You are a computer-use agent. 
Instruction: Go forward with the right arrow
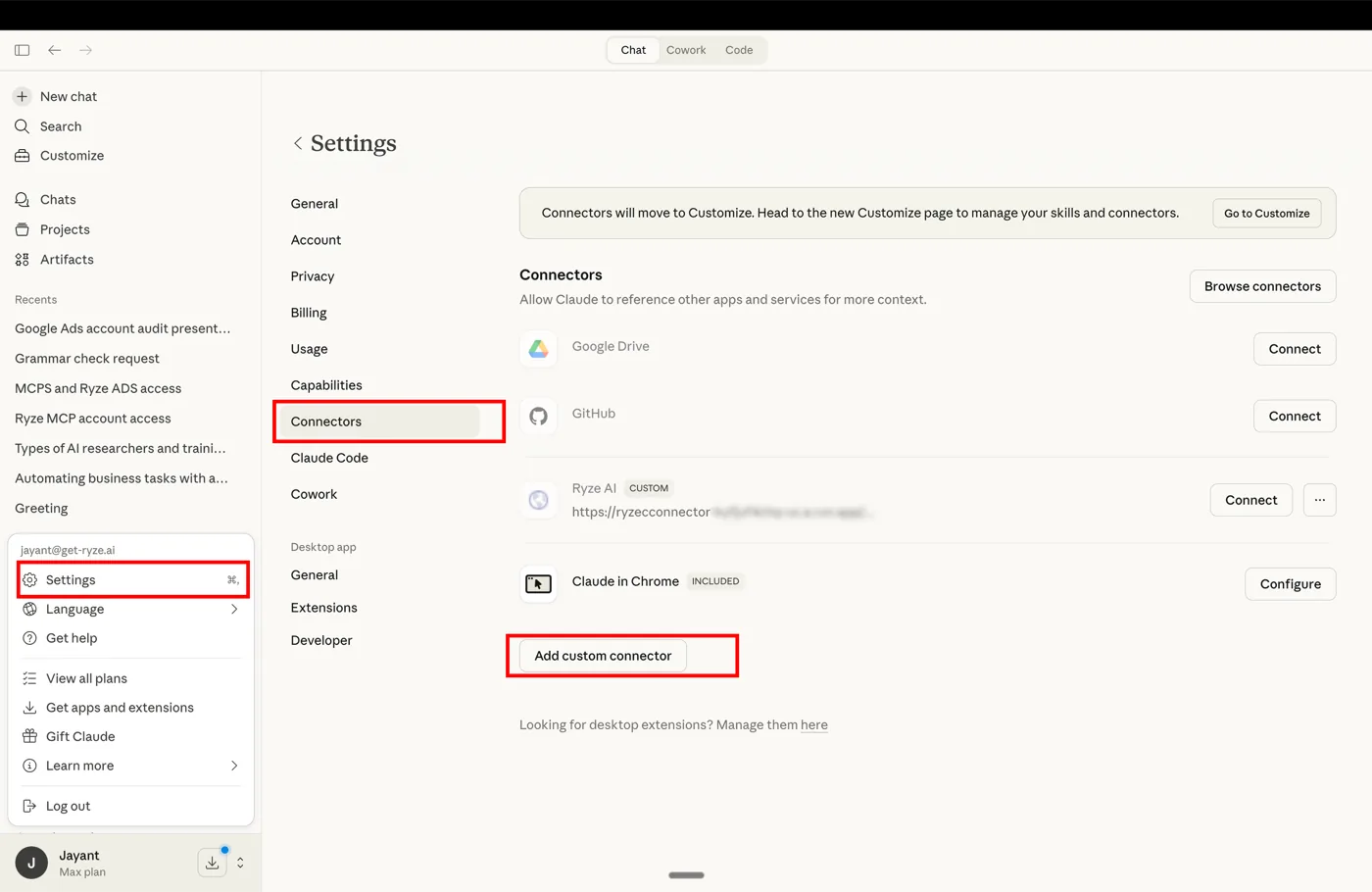coord(86,50)
